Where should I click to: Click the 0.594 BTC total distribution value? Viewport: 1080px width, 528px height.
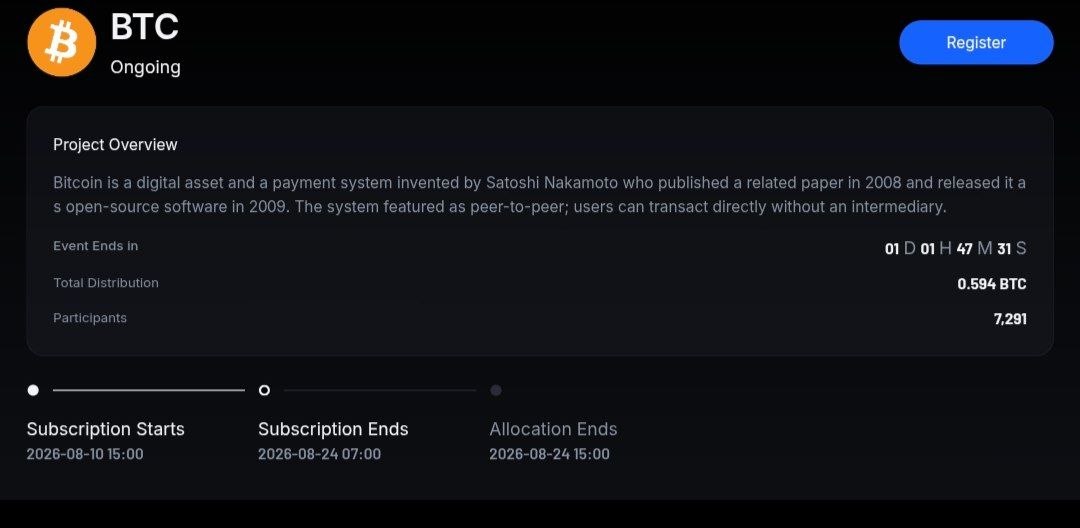pyautogui.click(x=992, y=284)
